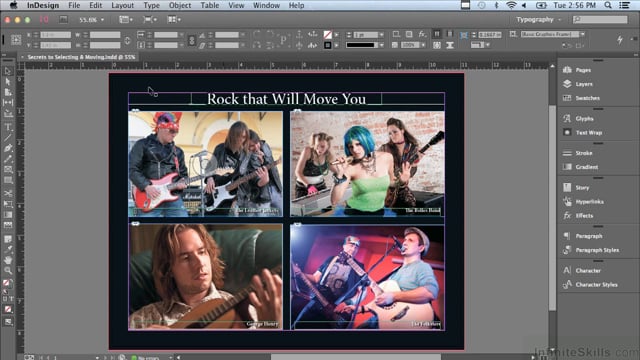Select the Pencil tool
Screen dimensions: 640x360
(x=8, y=159)
